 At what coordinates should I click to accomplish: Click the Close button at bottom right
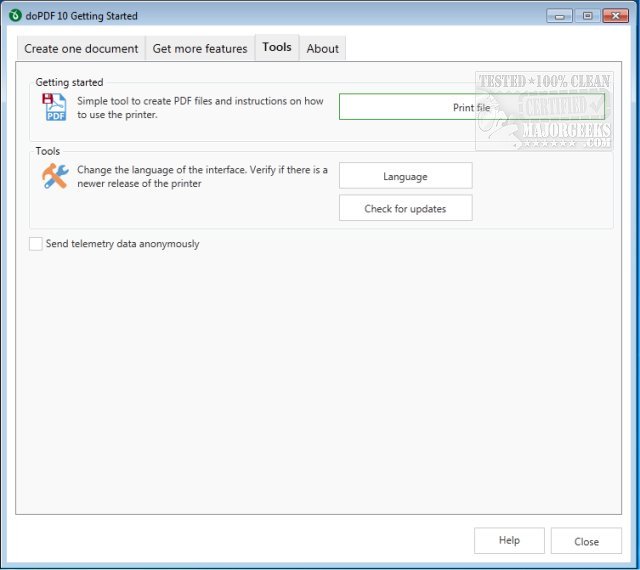(586, 541)
